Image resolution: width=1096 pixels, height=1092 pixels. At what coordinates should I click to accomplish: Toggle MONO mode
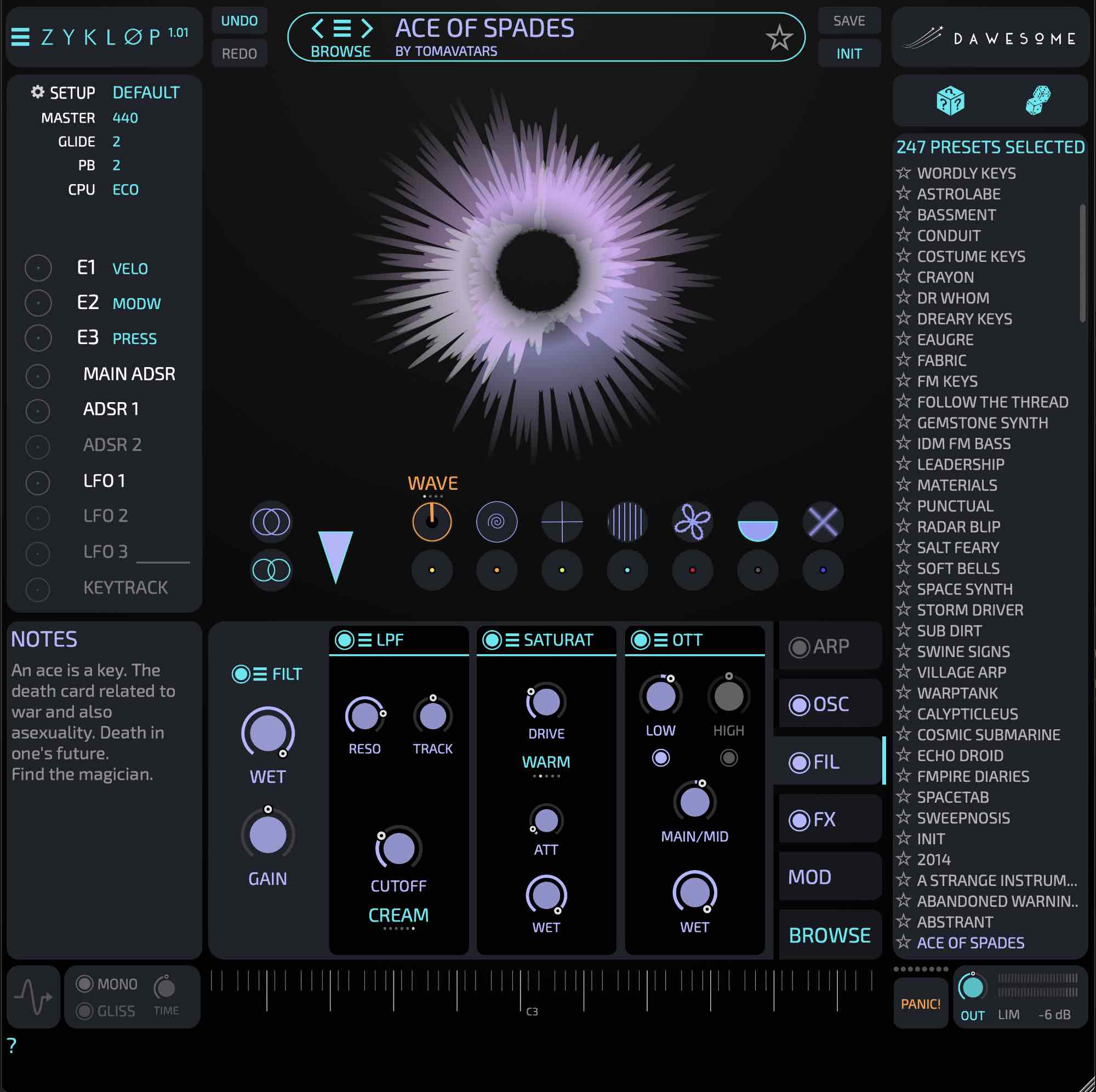tap(84, 984)
